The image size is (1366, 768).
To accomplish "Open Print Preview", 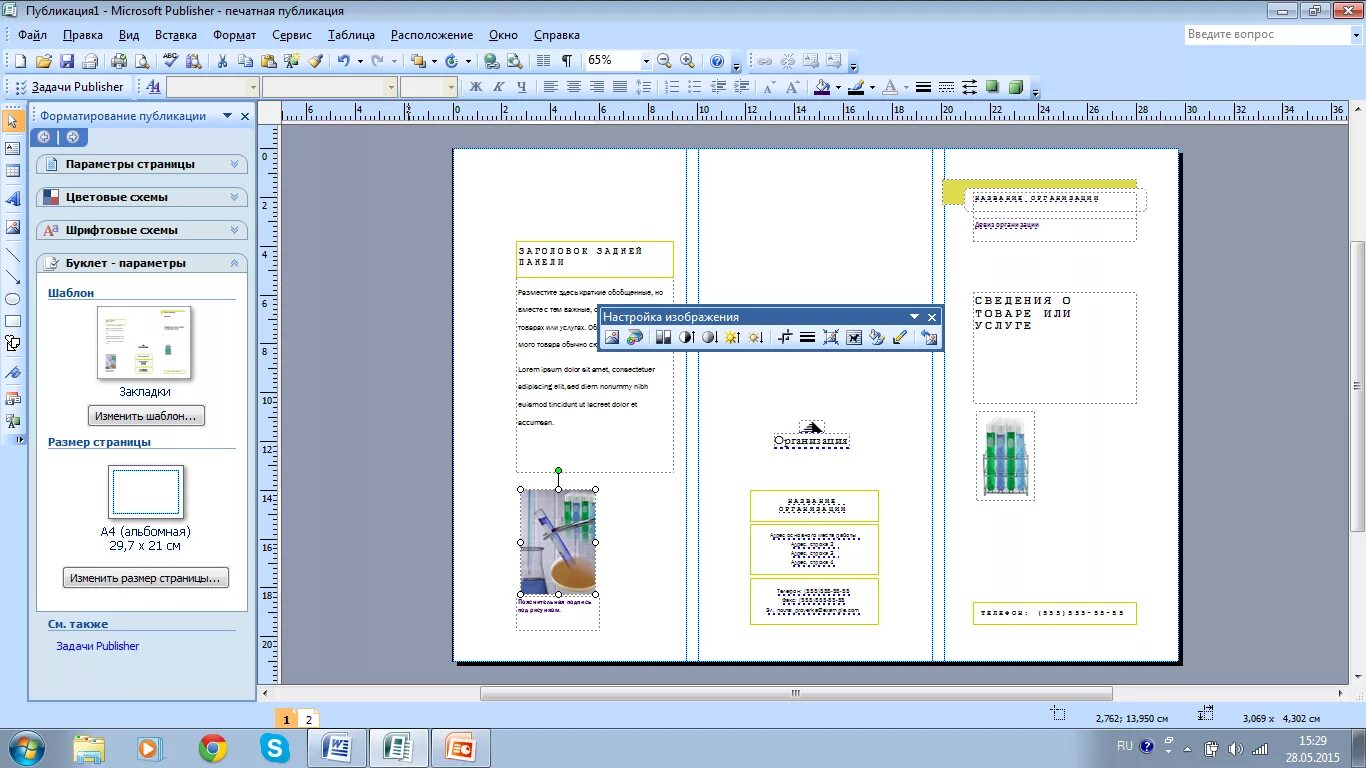I will 142,61.
